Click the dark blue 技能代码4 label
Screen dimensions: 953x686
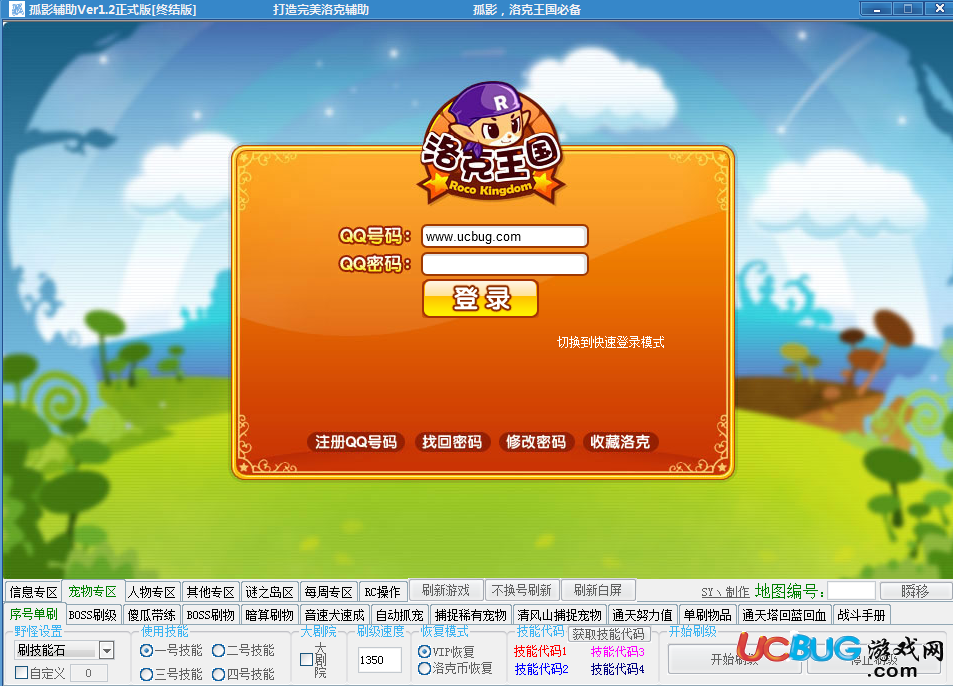pyautogui.click(x=617, y=669)
